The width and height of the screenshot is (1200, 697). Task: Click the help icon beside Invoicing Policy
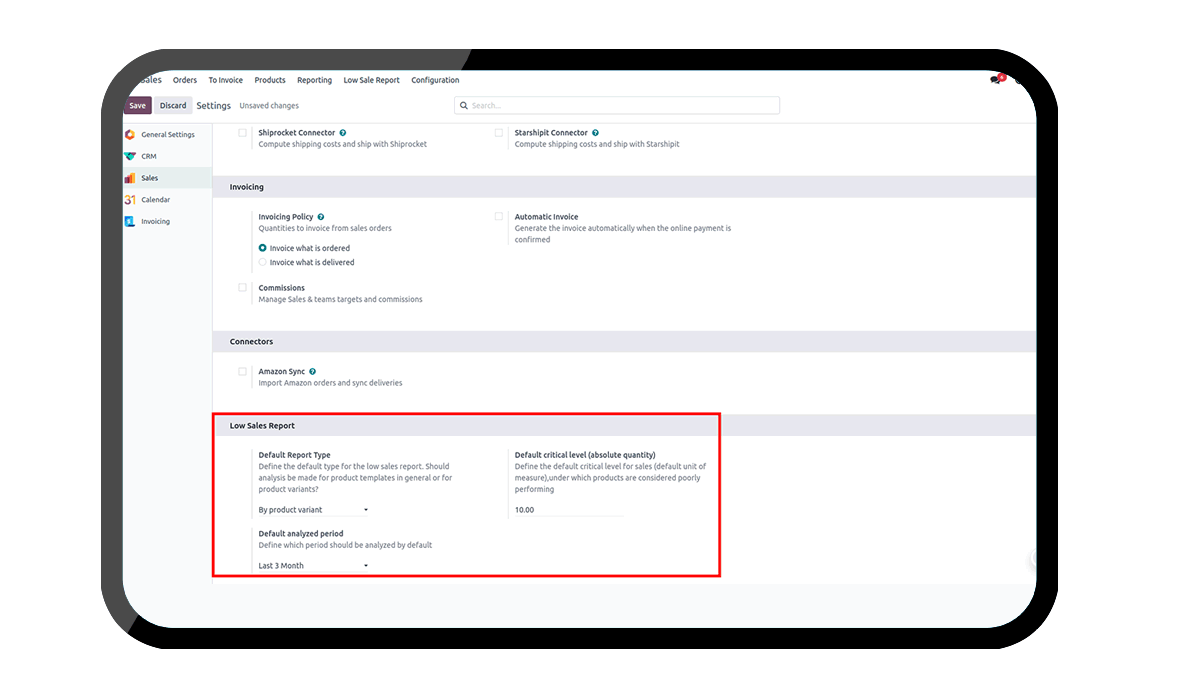[x=321, y=217]
